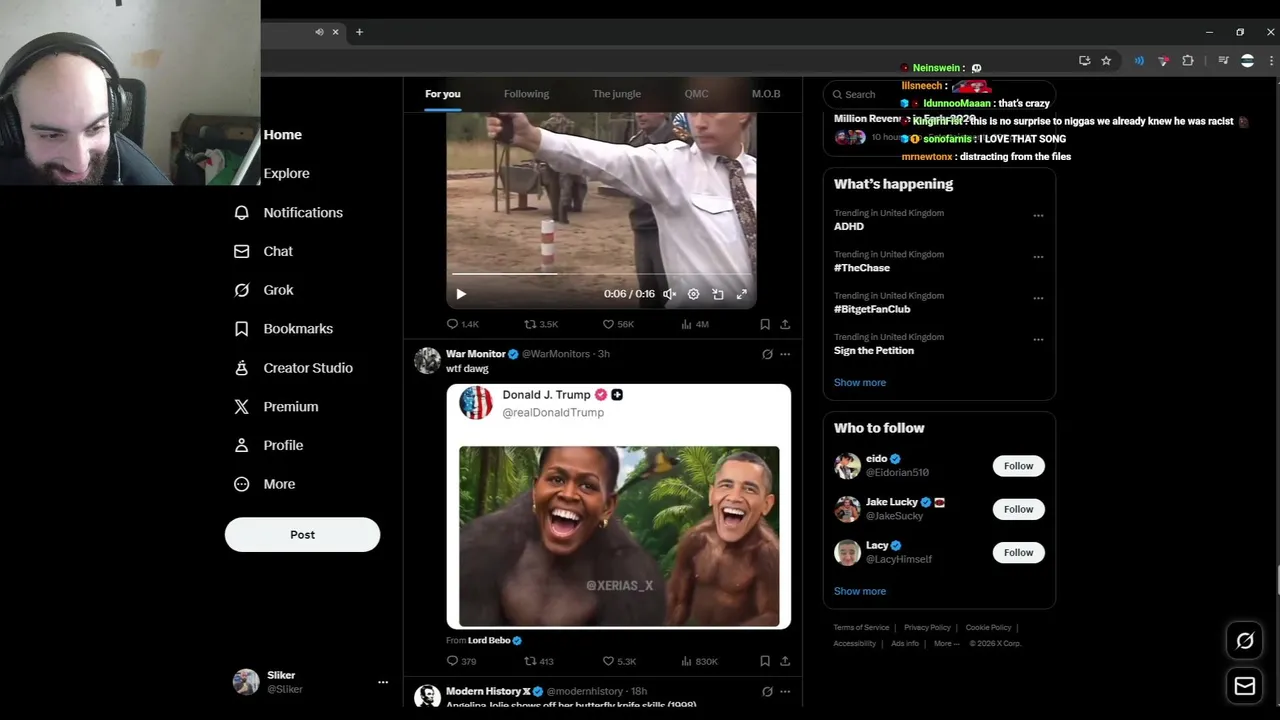The width and height of the screenshot is (1280, 720).
Task: Switch to the For you tab
Action: click(443, 94)
